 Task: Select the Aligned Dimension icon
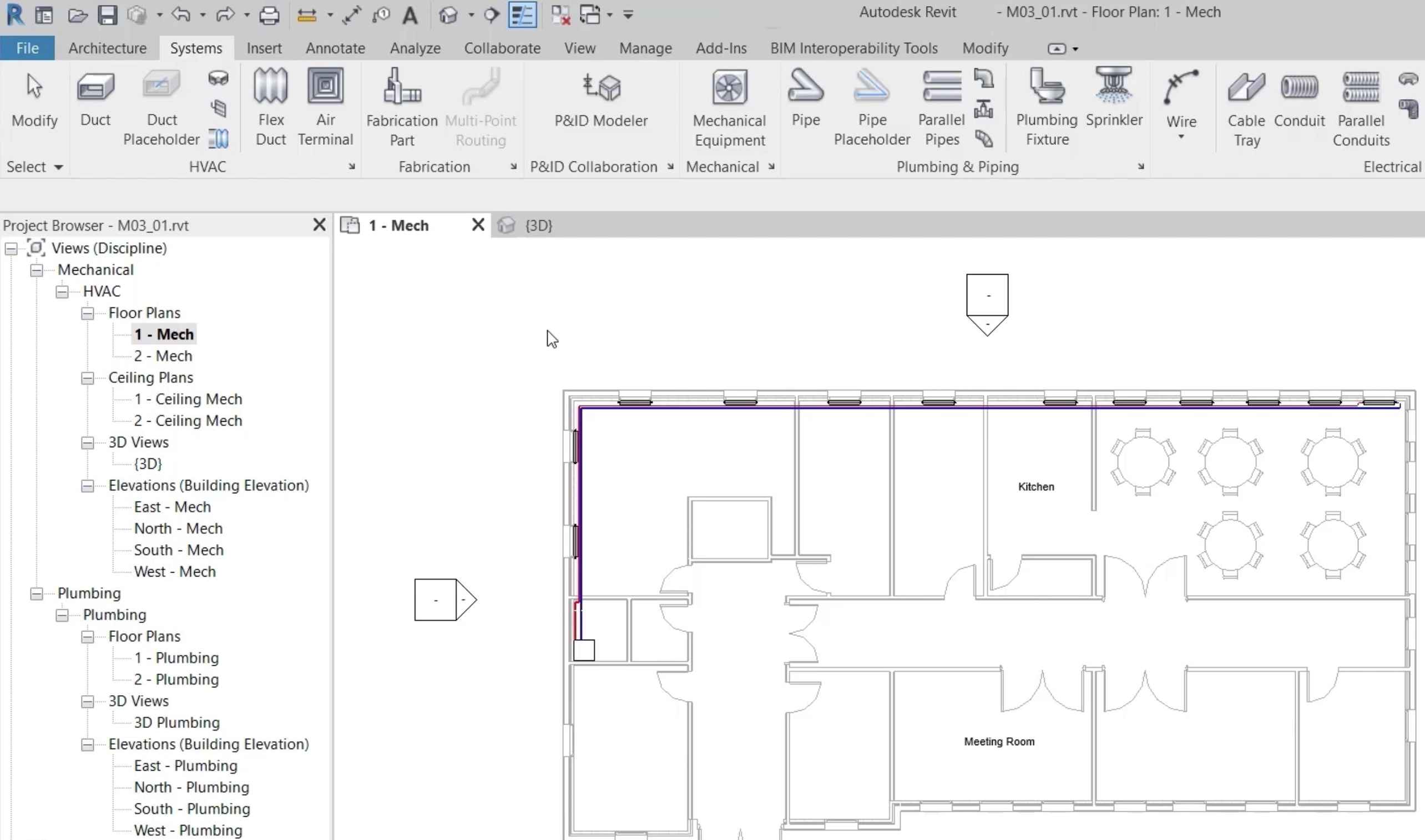pos(352,15)
